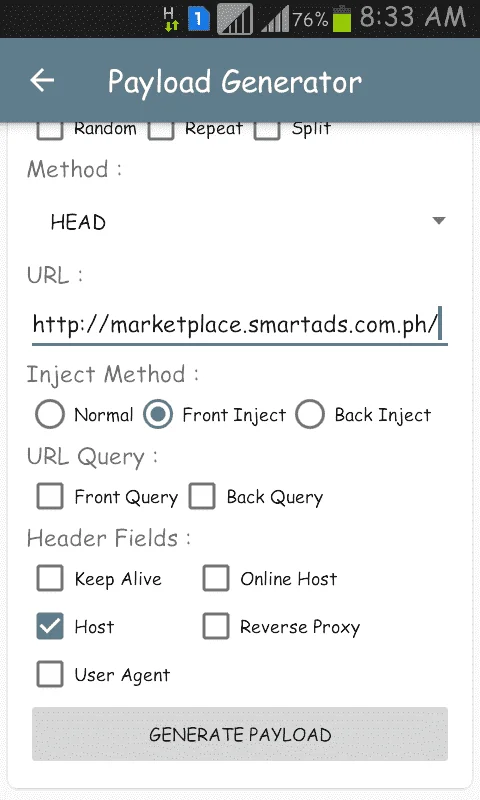Open the Method dropdown arrow

point(439,220)
